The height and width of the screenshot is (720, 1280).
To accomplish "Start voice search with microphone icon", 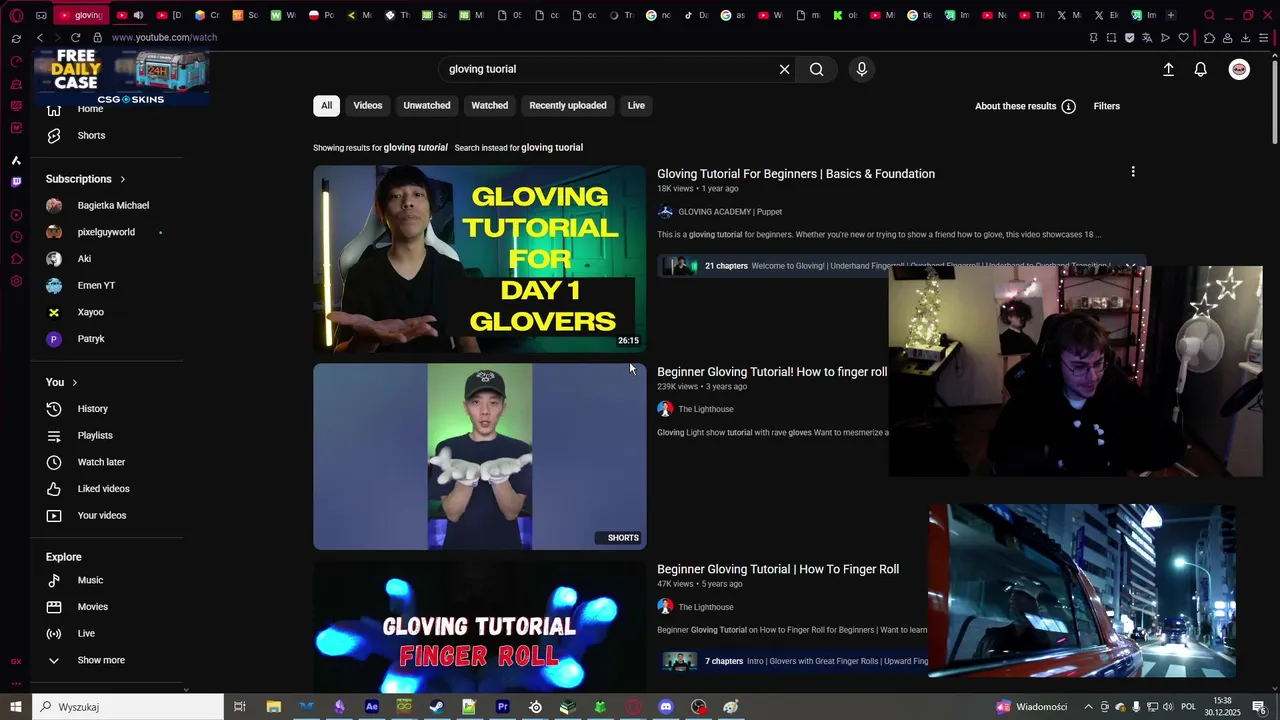I will point(862,69).
